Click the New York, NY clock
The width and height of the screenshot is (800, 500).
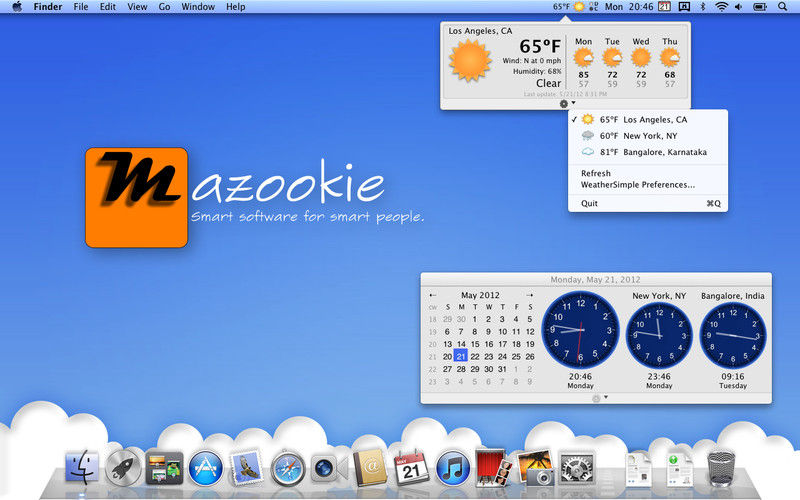coord(659,336)
